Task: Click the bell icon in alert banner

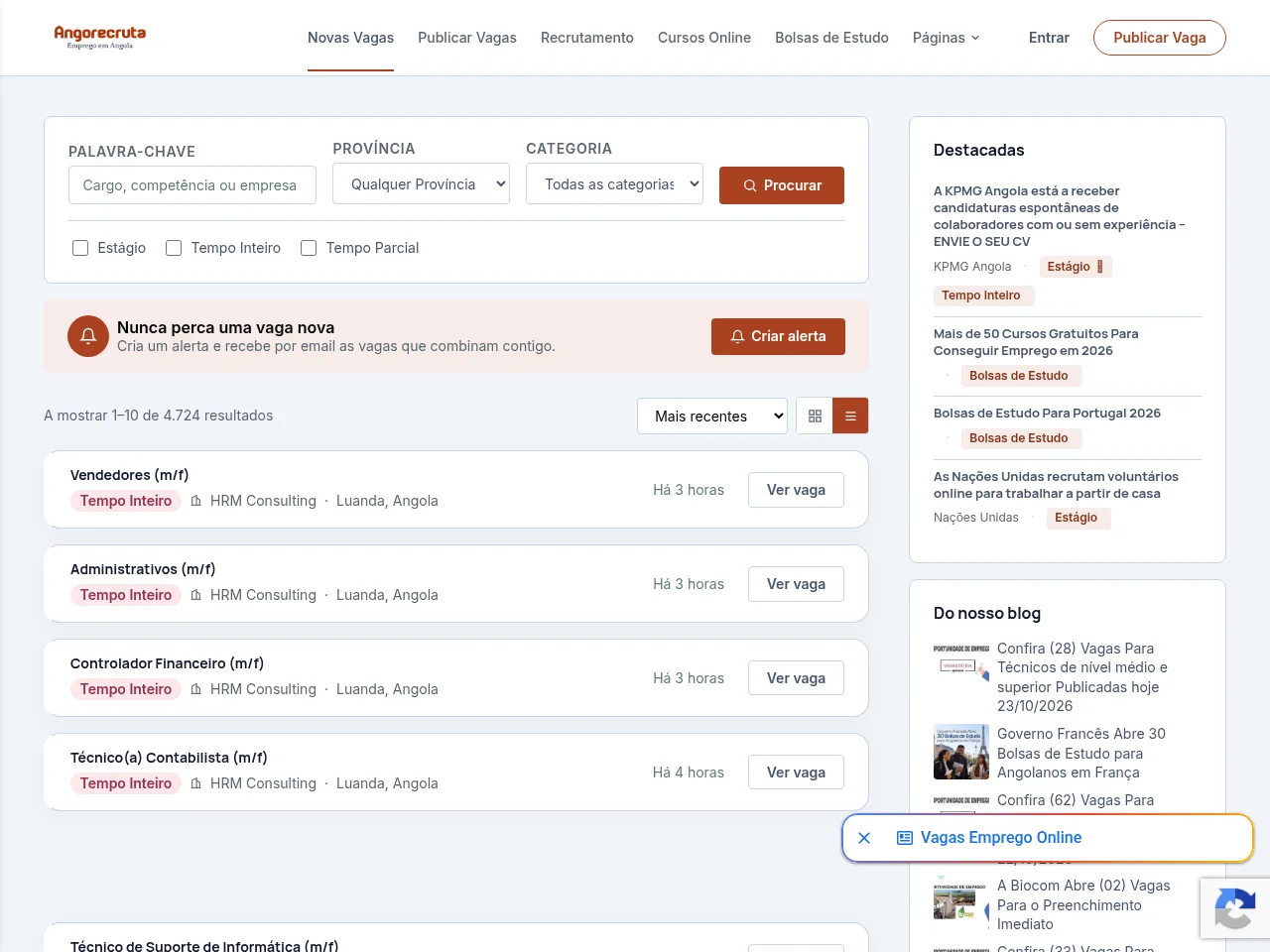Action: point(88,336)
